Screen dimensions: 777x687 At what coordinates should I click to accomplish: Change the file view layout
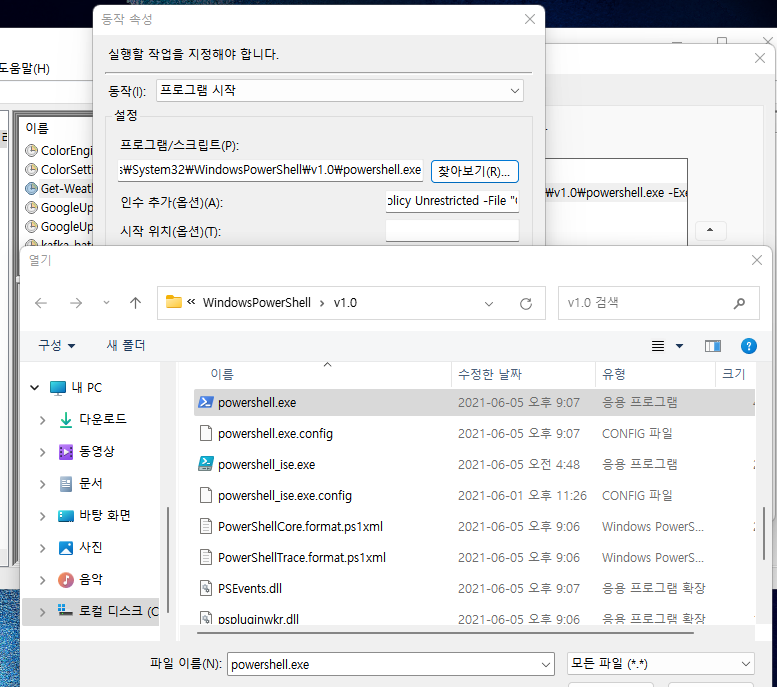click(x=658, y=346)
